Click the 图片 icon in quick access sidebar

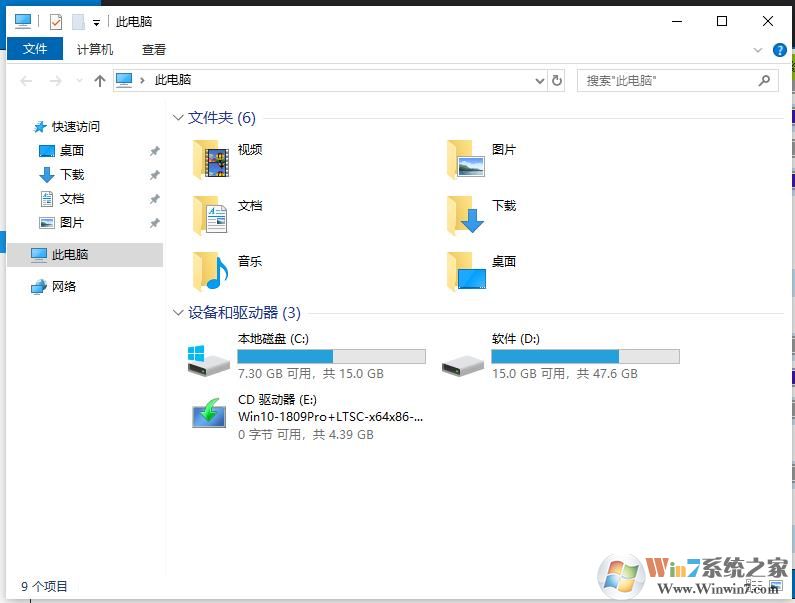(x=47, y=223)
